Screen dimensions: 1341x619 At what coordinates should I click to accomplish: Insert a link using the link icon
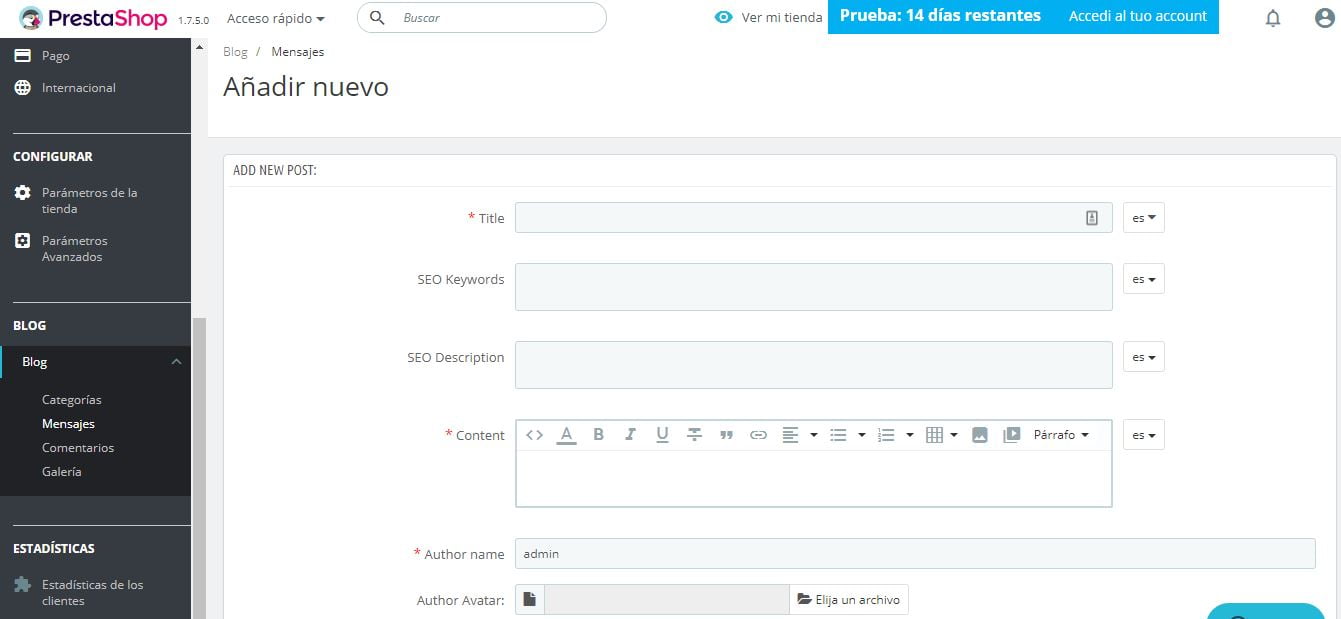pos(758,434)
